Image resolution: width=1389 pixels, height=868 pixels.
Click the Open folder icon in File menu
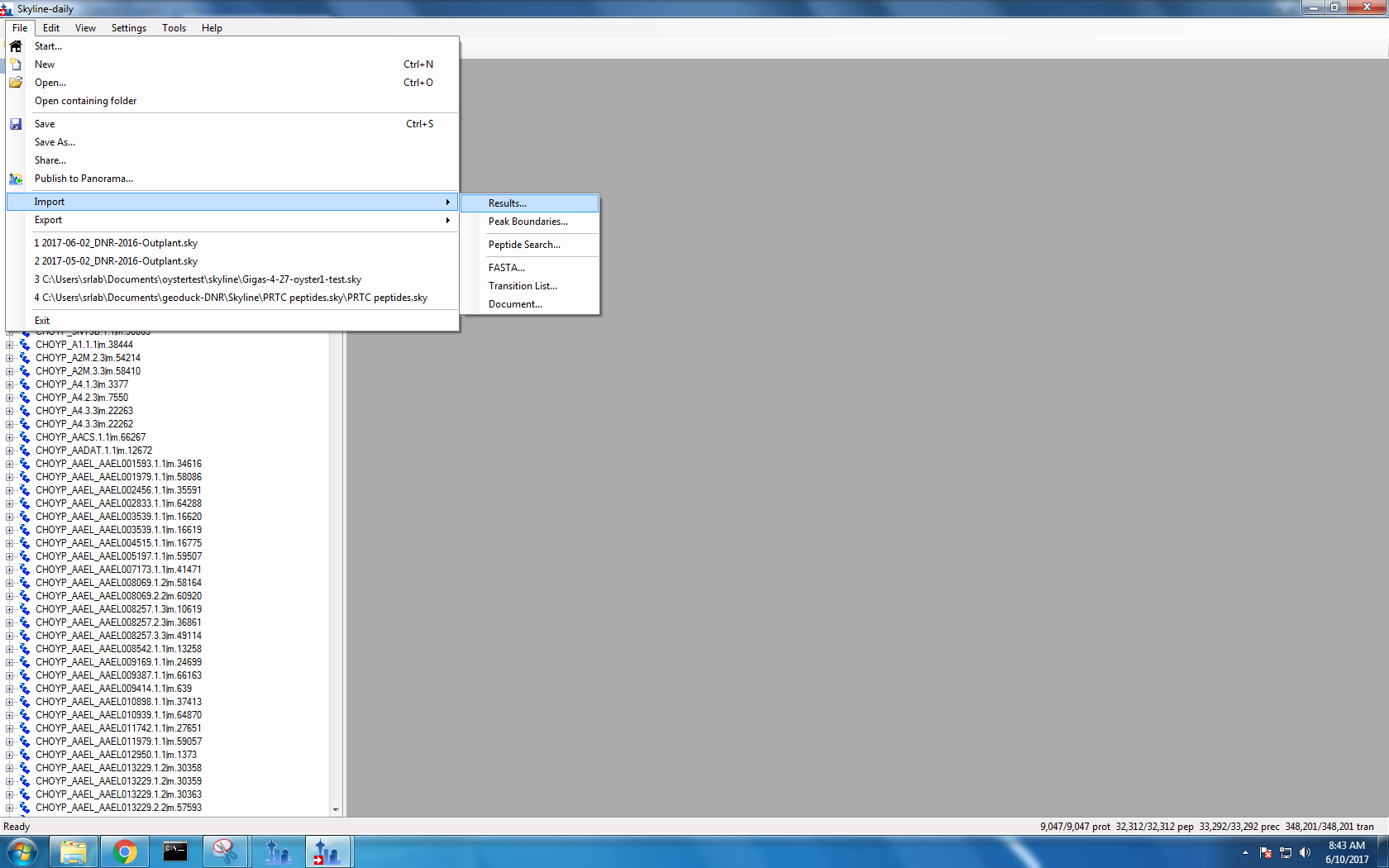16,83
